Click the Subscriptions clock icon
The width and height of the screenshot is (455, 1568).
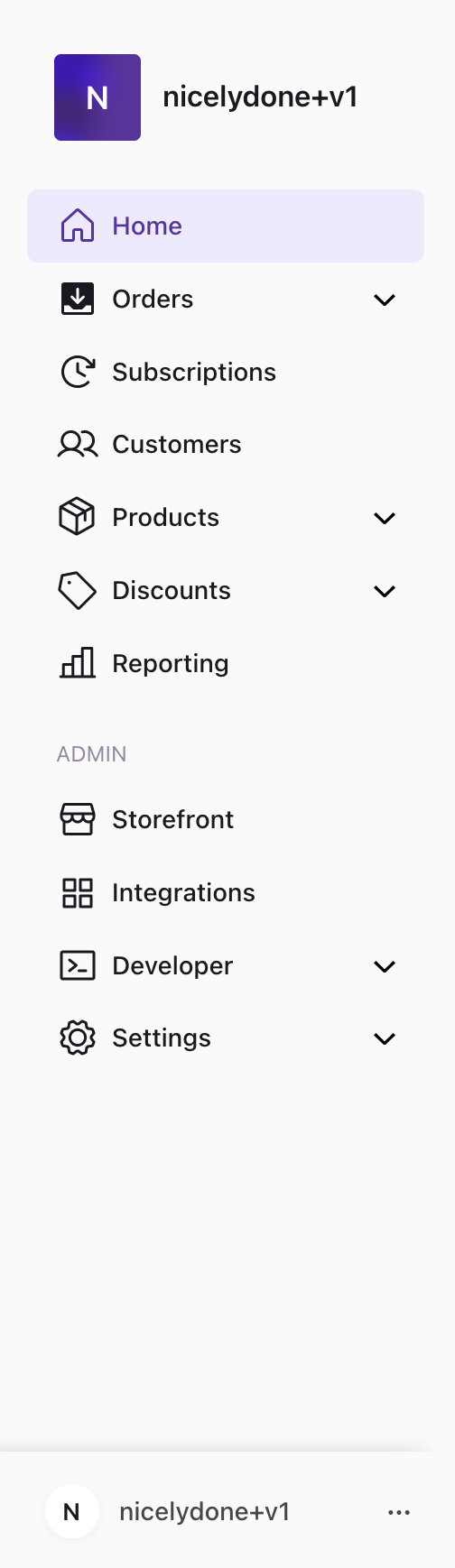pyautogui.click(x=78, y=372)
